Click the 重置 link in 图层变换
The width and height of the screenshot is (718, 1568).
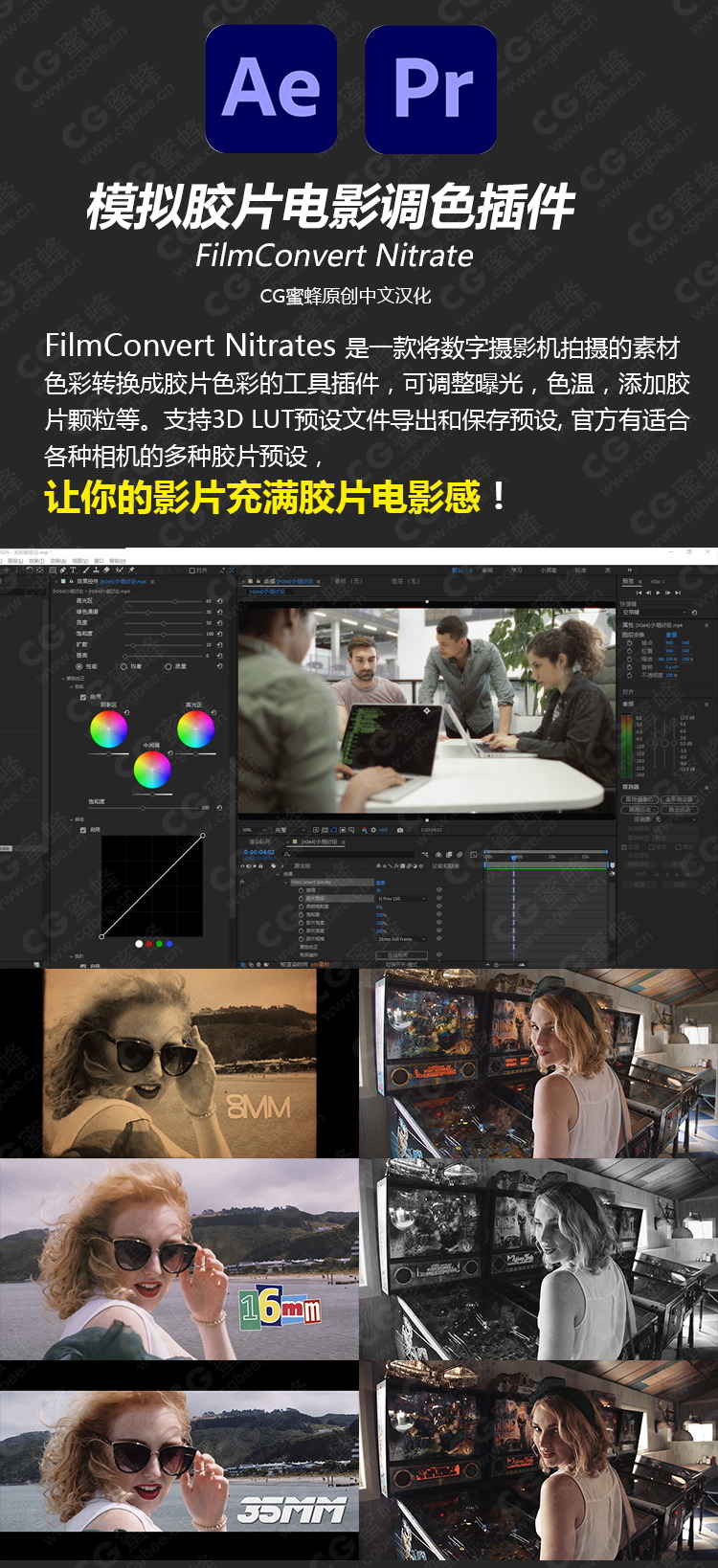pyautogui.click(x=671, y=635)
